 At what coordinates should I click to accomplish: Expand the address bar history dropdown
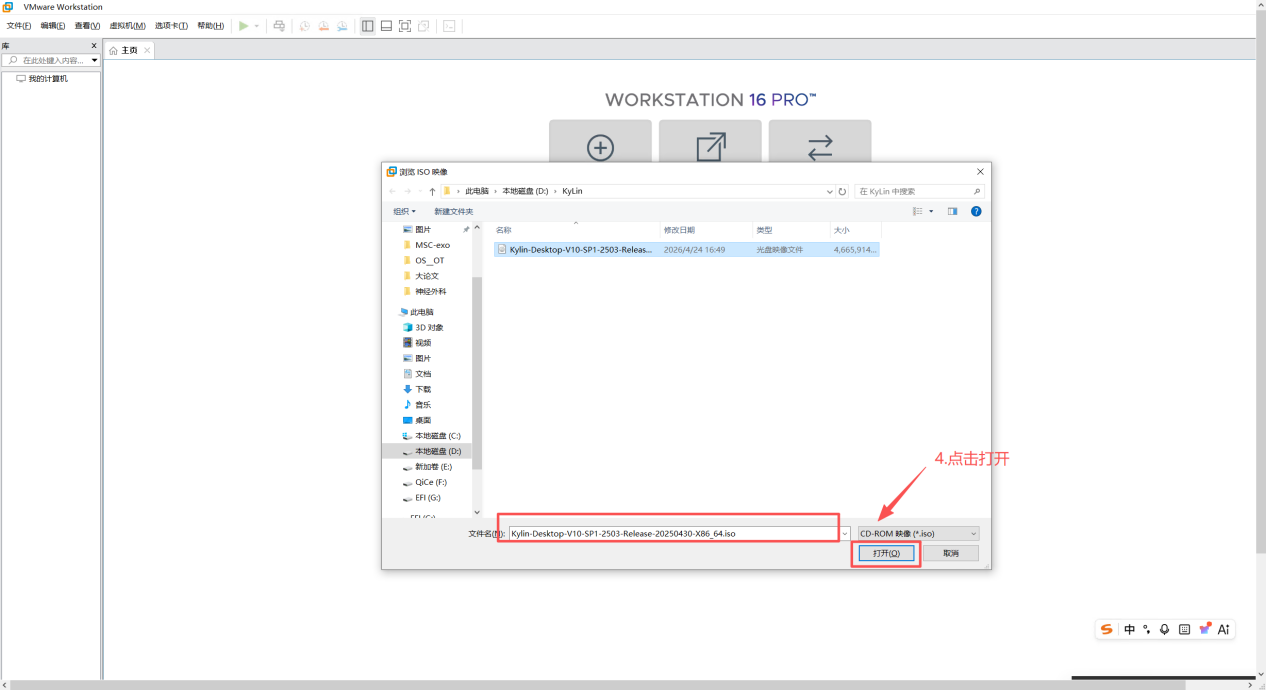point(829,191)
